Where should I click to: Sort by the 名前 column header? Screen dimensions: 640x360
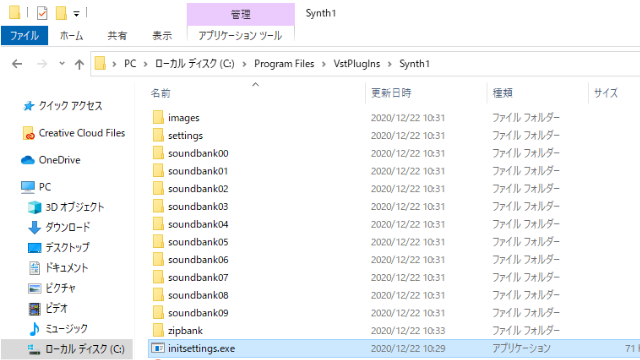160,93
